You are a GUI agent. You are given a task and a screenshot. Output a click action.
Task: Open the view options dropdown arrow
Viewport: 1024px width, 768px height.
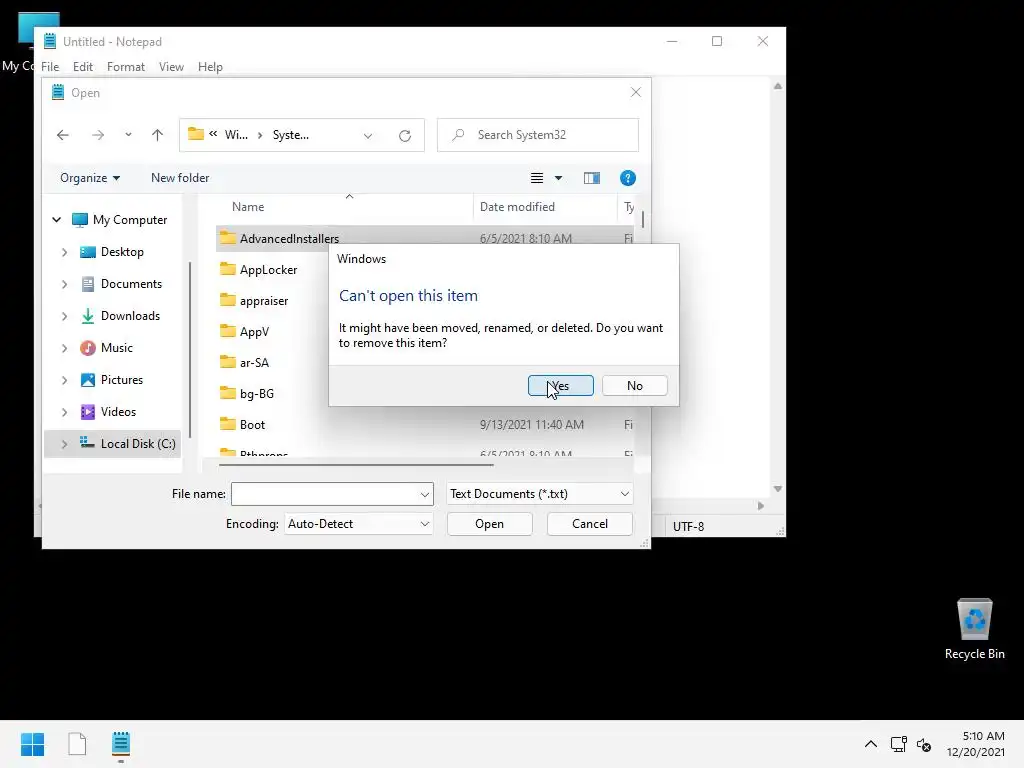tap(558, 178)
